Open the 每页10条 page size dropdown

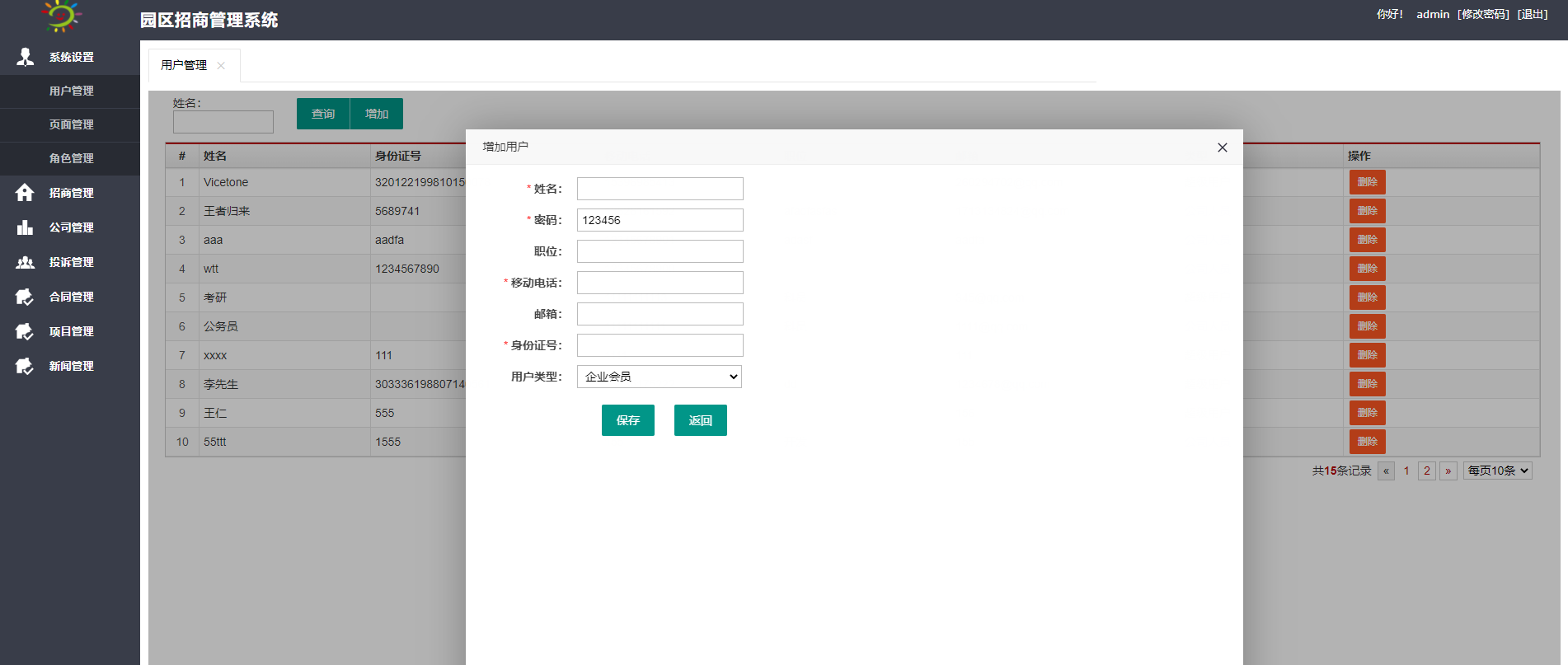[x=1497, y=471]
